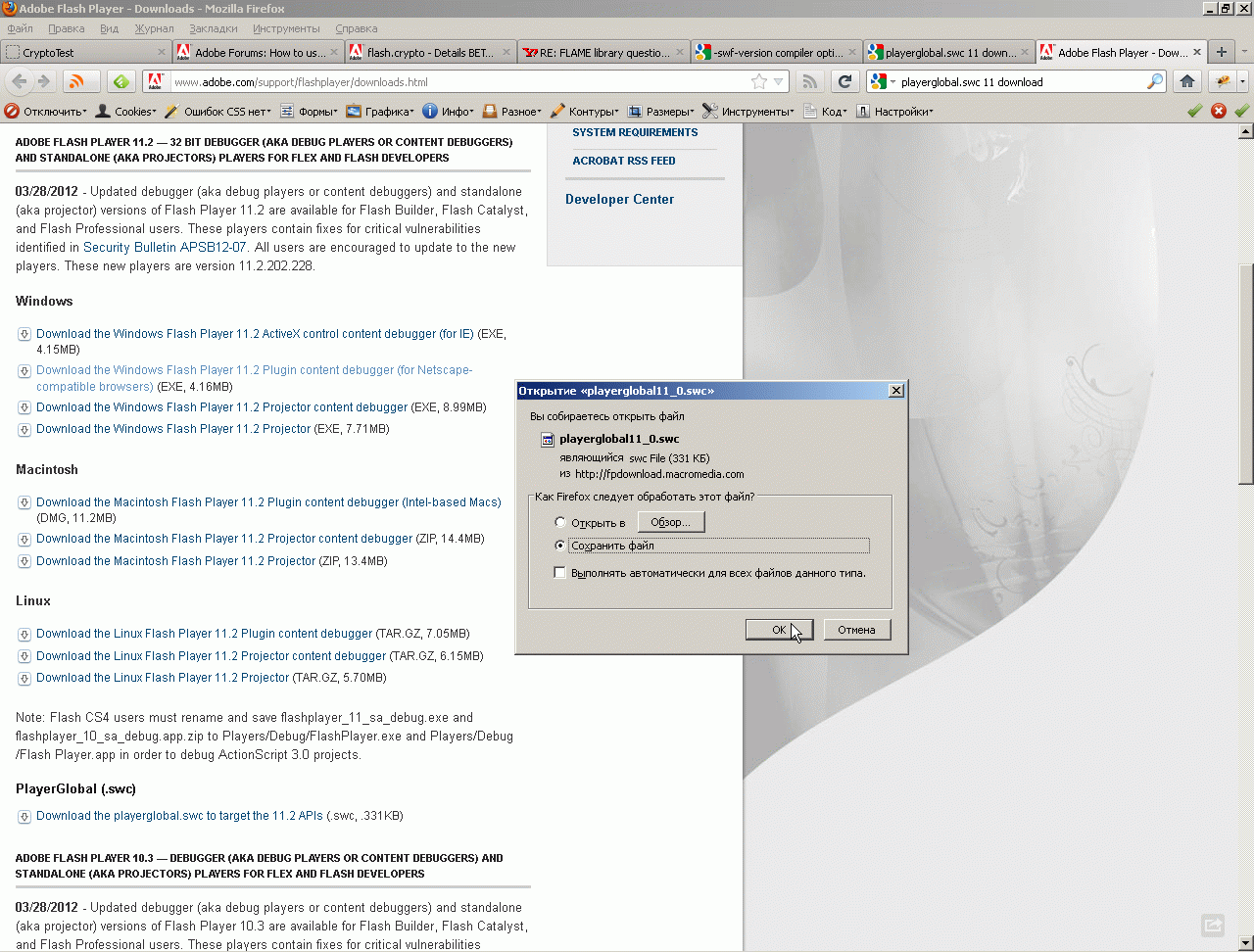This screenshot has width=1254, height=952.
Task: Click the search magnifier icon
Action: tap(1155, 81)
